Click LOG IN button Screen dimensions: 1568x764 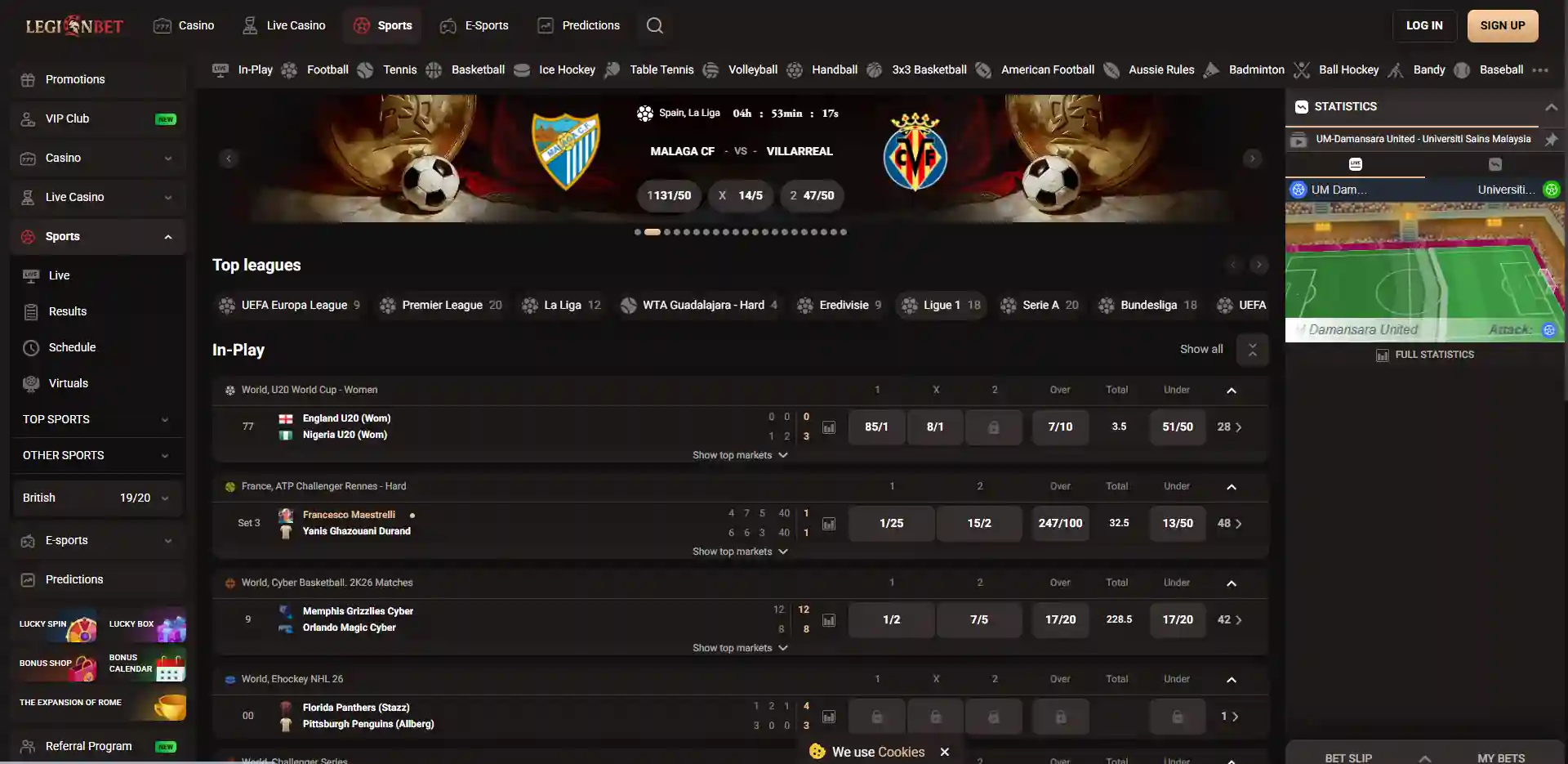tap(1424, 25)
